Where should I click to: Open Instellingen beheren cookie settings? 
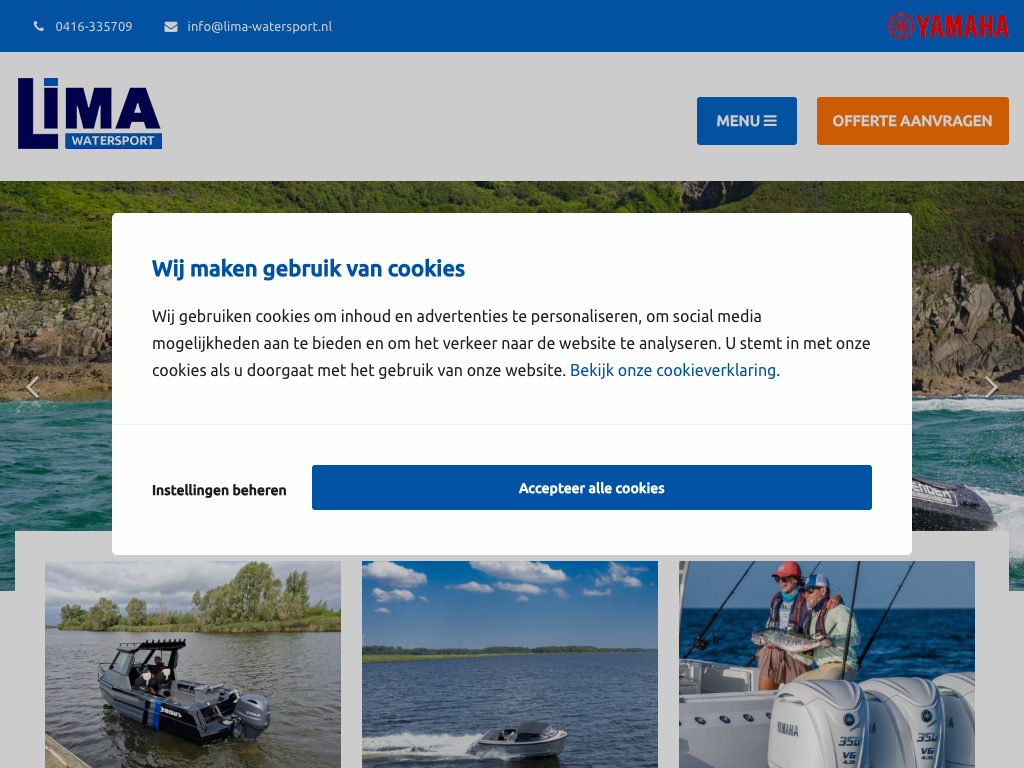(x=219, y=490)
